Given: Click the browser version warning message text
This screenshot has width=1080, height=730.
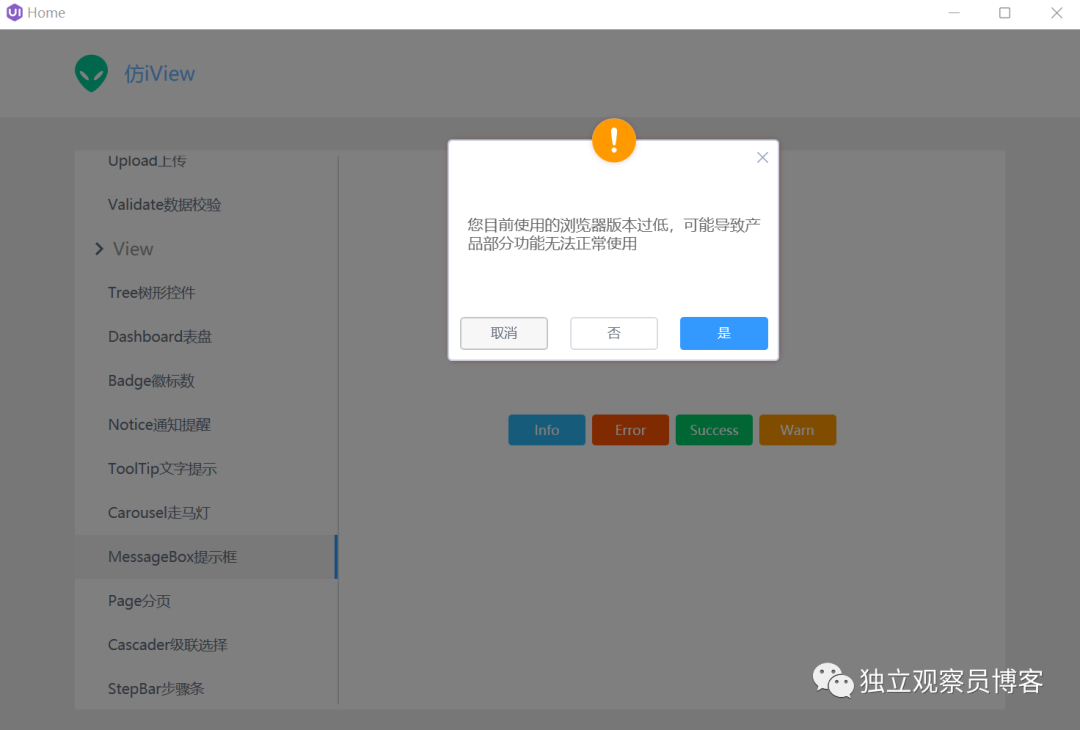Looking at the screenshot, I should pyautogui.click(x=614, y=234).
